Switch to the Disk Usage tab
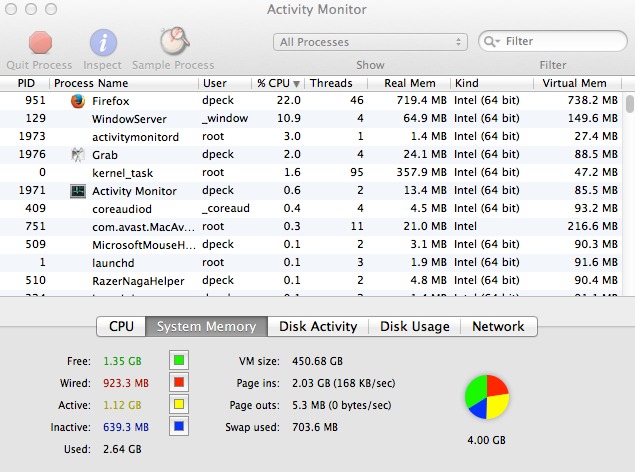 point(415,326)
